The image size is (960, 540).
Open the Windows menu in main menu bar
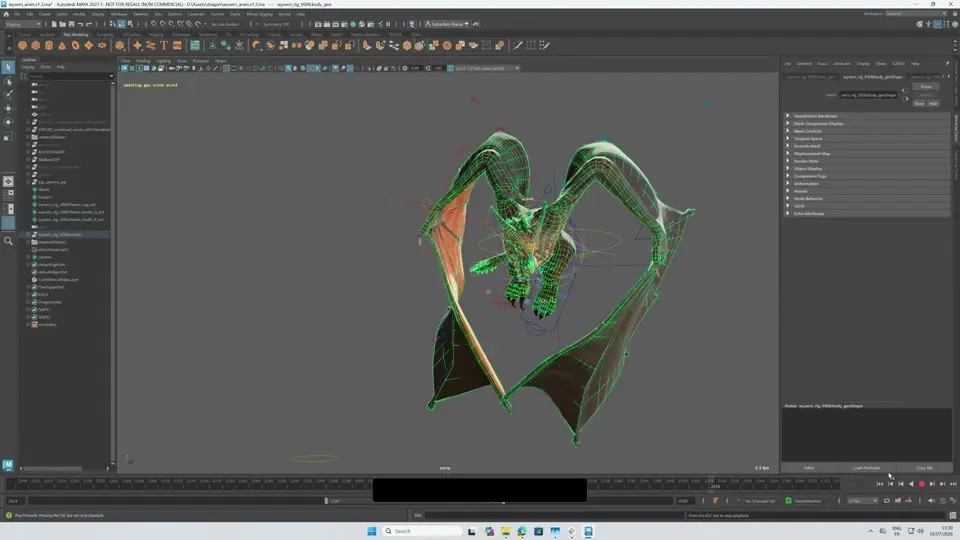coord(119,13)
